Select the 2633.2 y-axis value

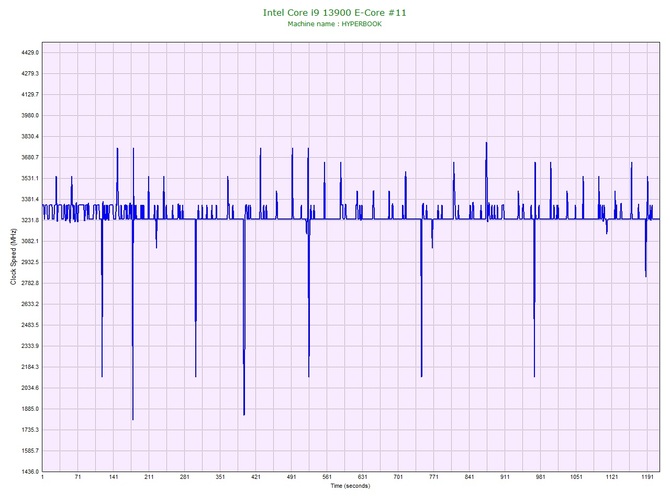(30, 304)
